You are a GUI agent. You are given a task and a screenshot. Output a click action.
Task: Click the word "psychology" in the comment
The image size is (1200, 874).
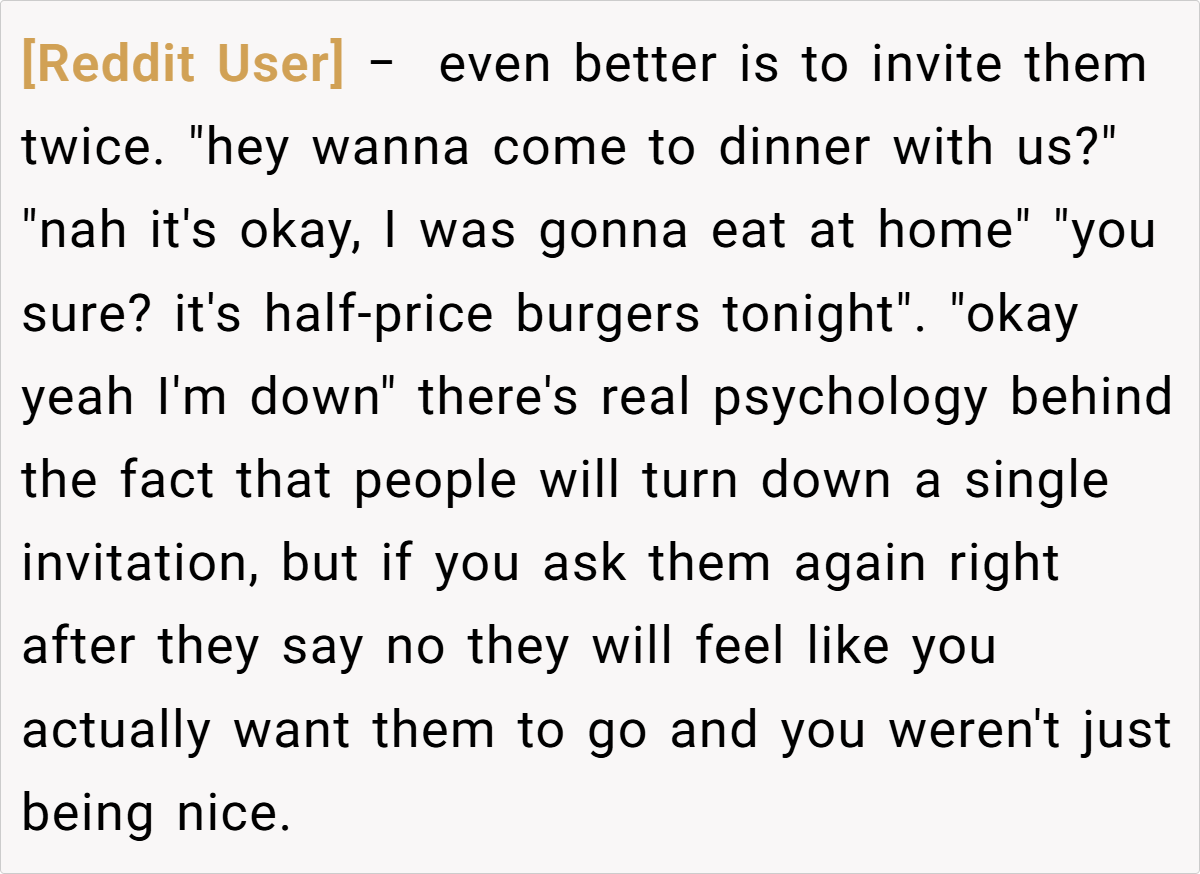(849, 398)
